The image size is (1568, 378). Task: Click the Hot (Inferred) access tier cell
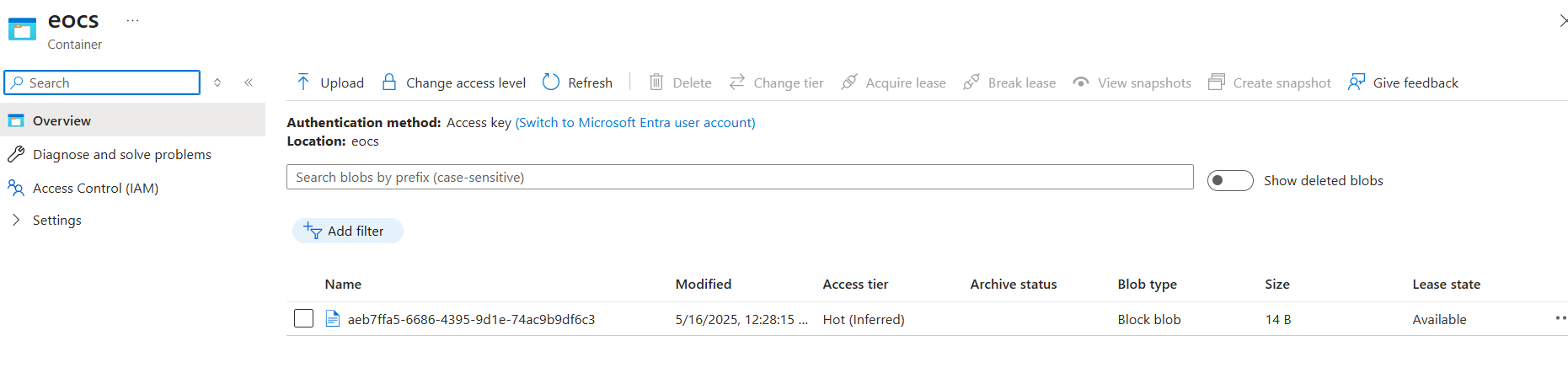[864, 319]
